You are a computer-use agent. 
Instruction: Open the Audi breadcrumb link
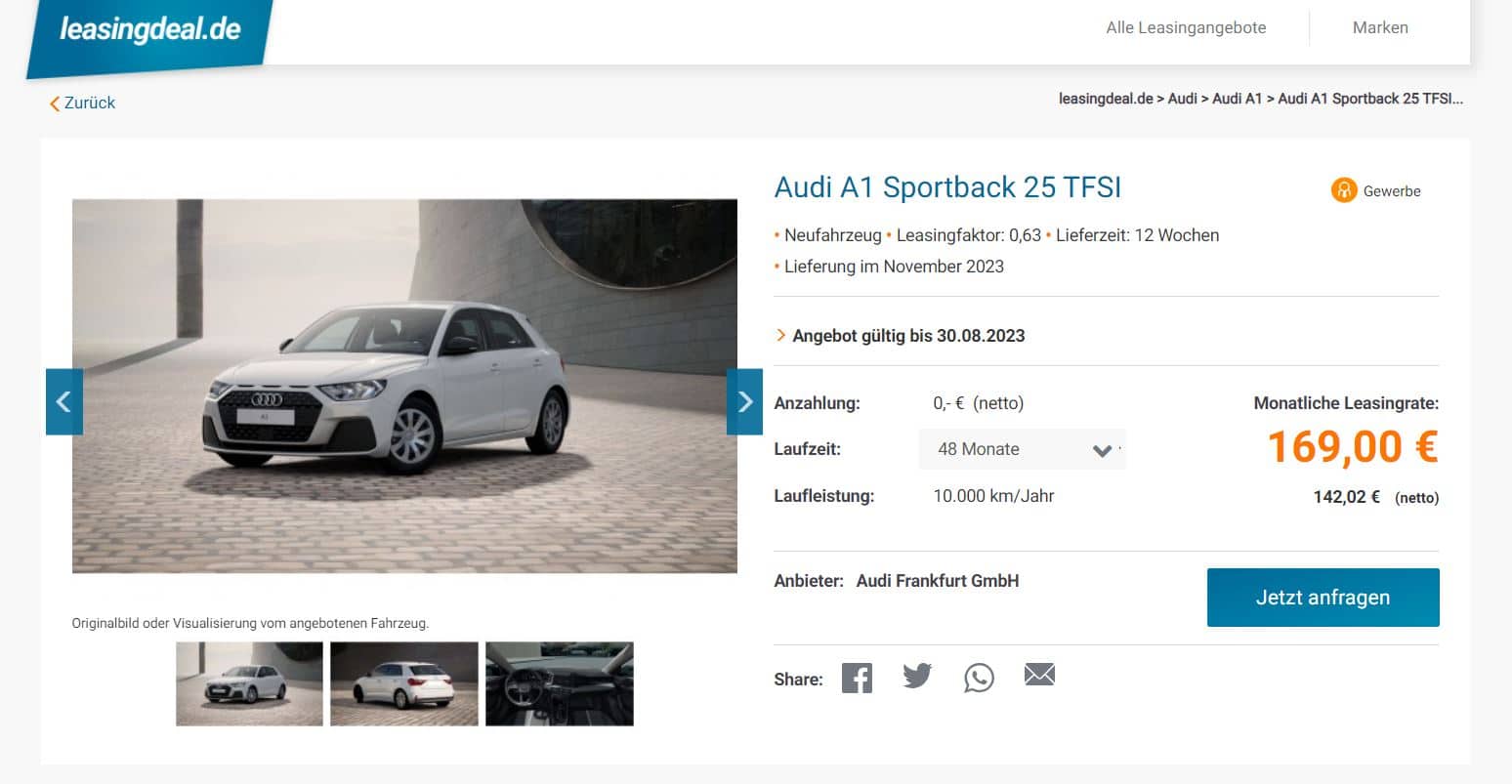pos(1182,99)
